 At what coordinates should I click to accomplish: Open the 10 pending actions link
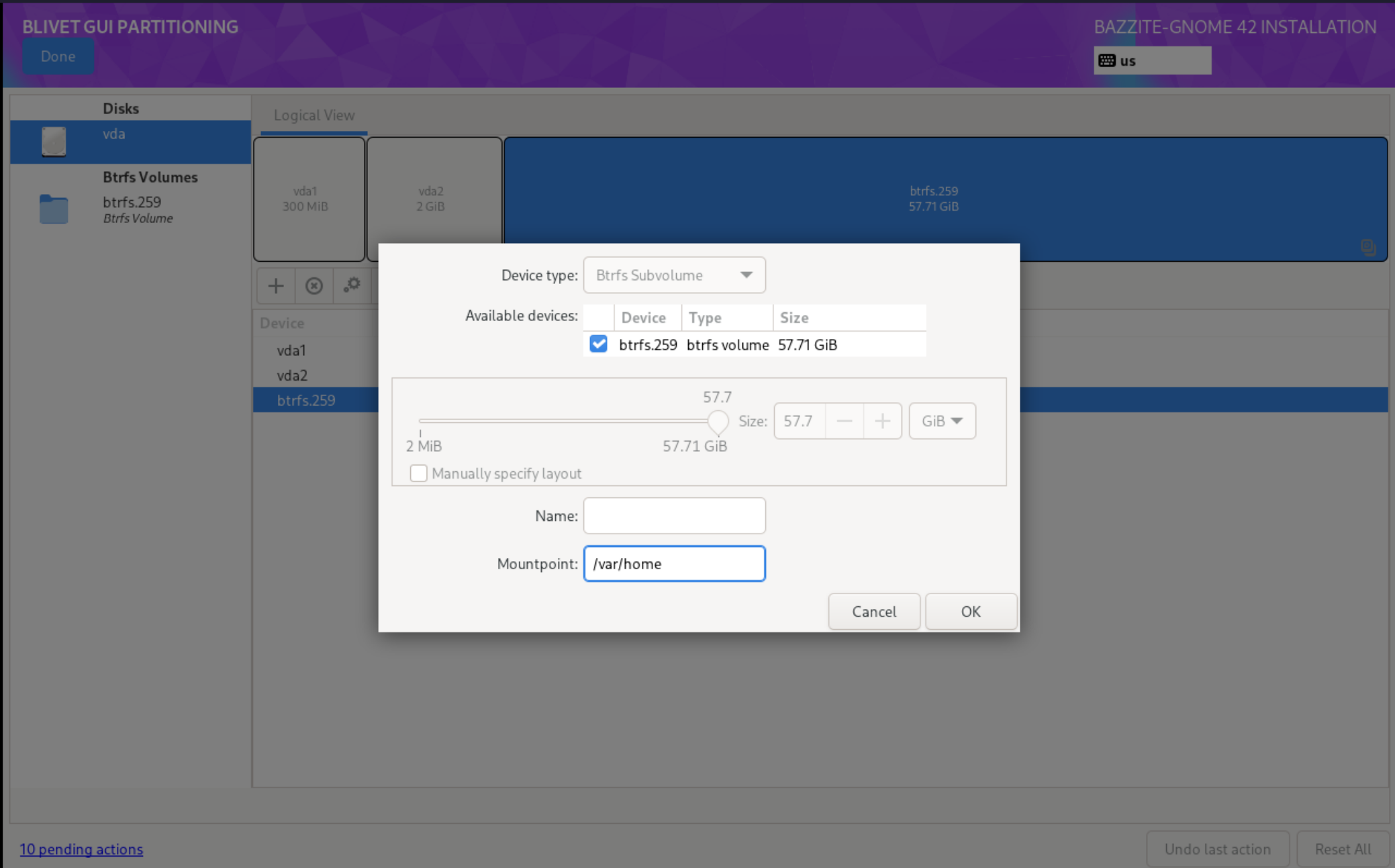[81, 849]
